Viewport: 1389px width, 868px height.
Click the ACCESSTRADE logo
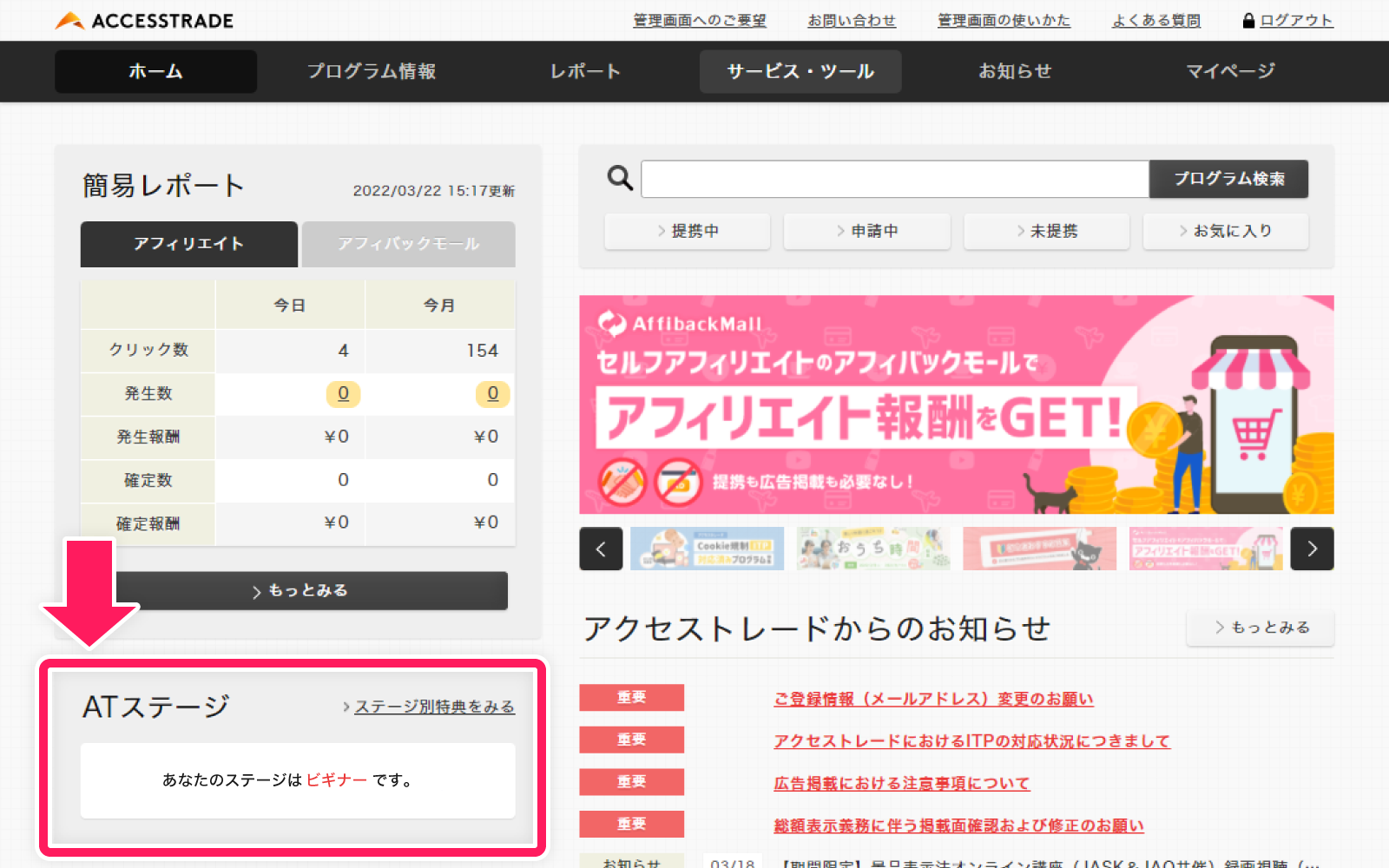pos(144,20)
